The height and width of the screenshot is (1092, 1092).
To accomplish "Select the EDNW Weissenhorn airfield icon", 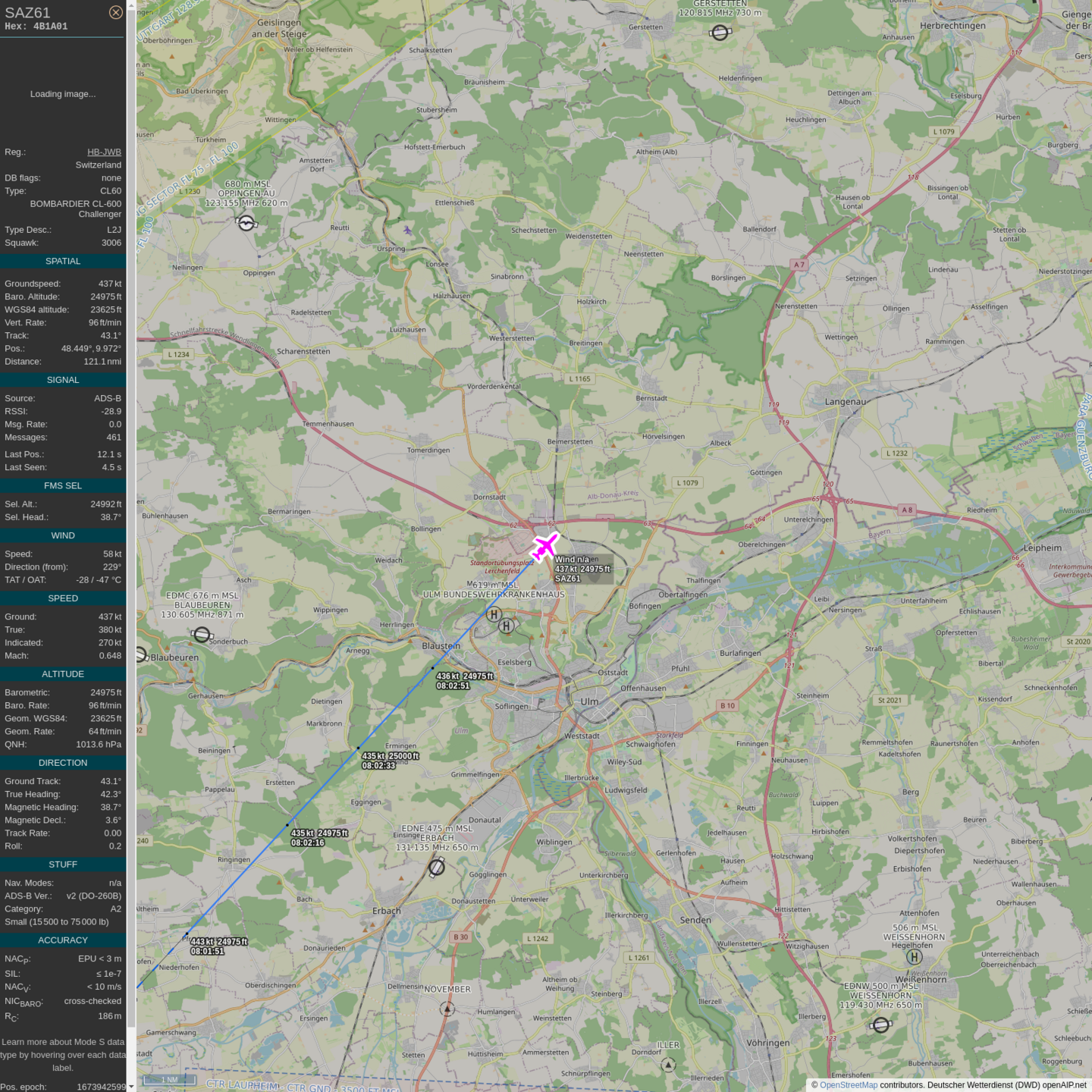I will pyautogui.click(x=880, y=1025).
